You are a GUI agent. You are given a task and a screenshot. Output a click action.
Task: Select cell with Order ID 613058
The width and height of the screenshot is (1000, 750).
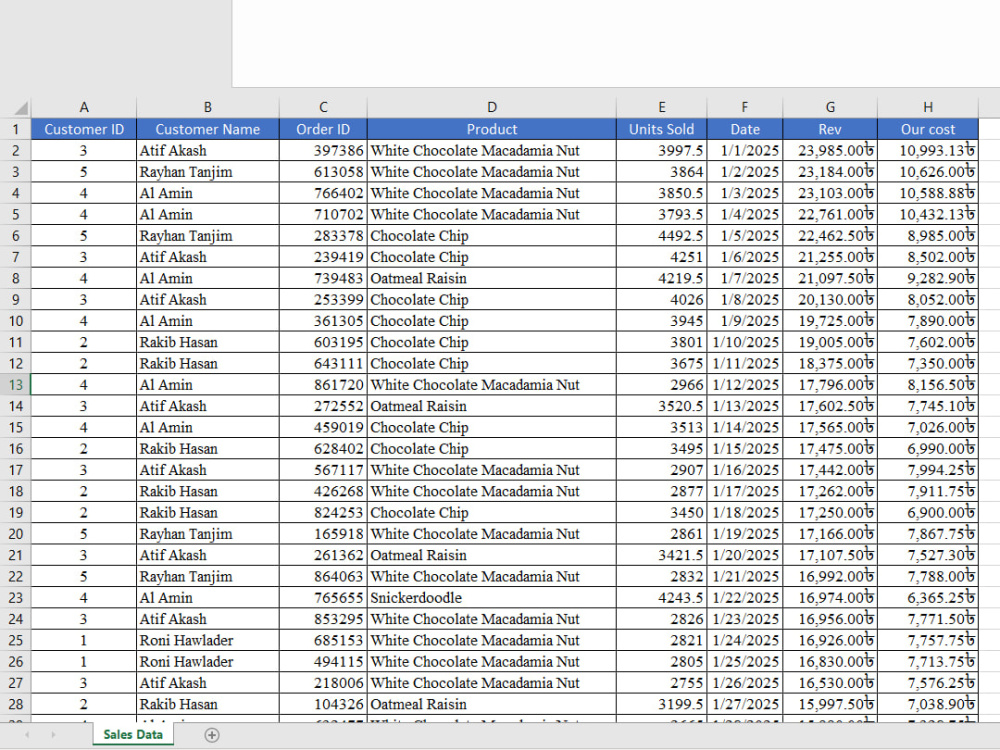tap(323, 172)
